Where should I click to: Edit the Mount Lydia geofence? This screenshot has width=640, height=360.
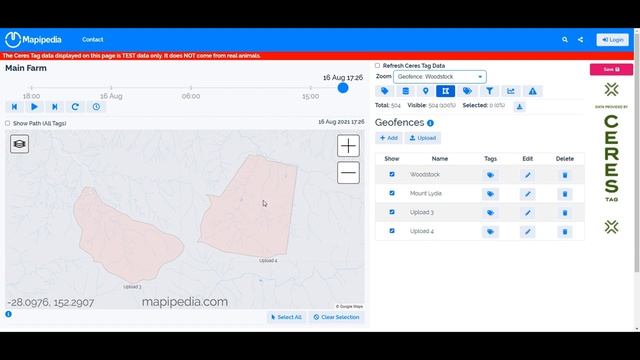pyautogui.click(x=527, y=194)
